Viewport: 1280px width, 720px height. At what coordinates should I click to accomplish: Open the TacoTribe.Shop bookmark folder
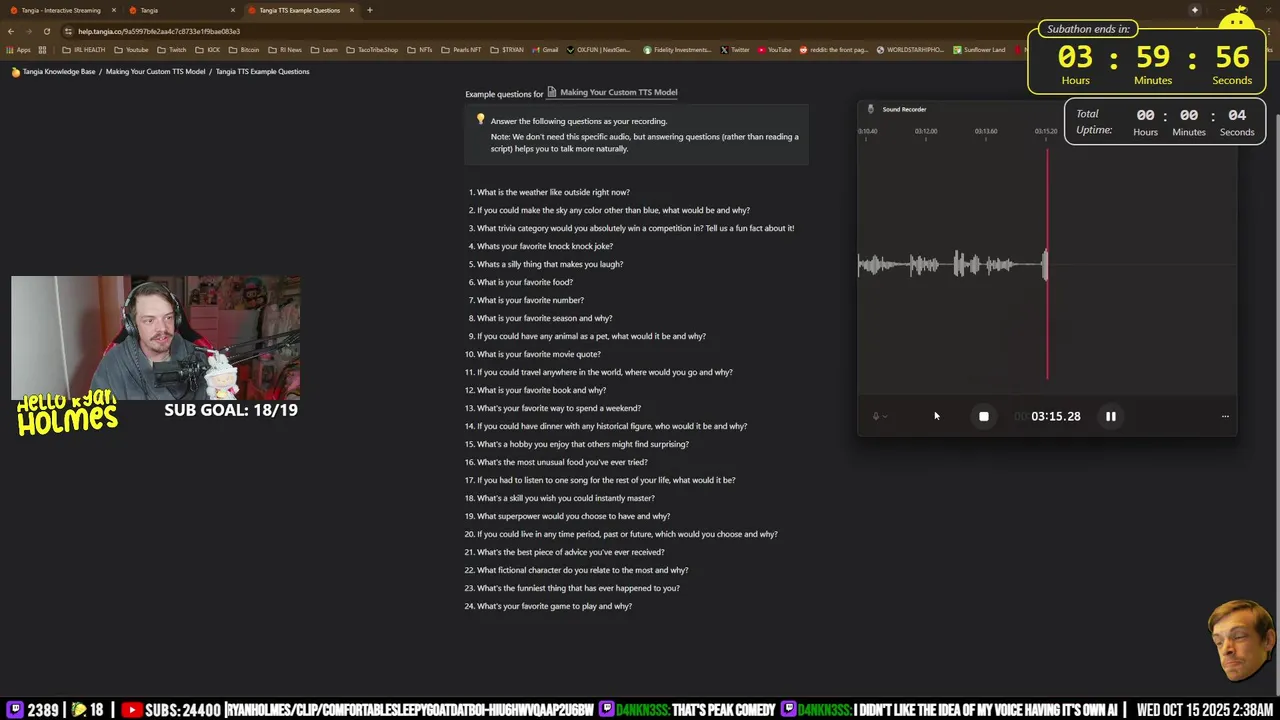point(372,50)
